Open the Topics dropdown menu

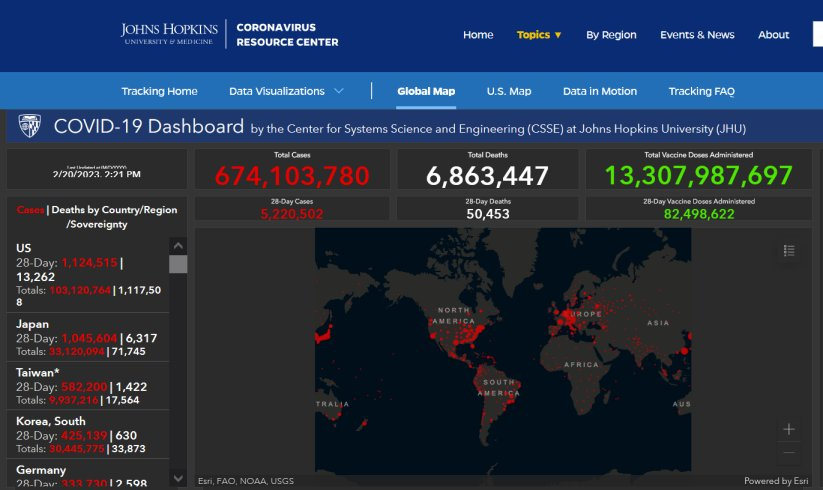[539, 35]
